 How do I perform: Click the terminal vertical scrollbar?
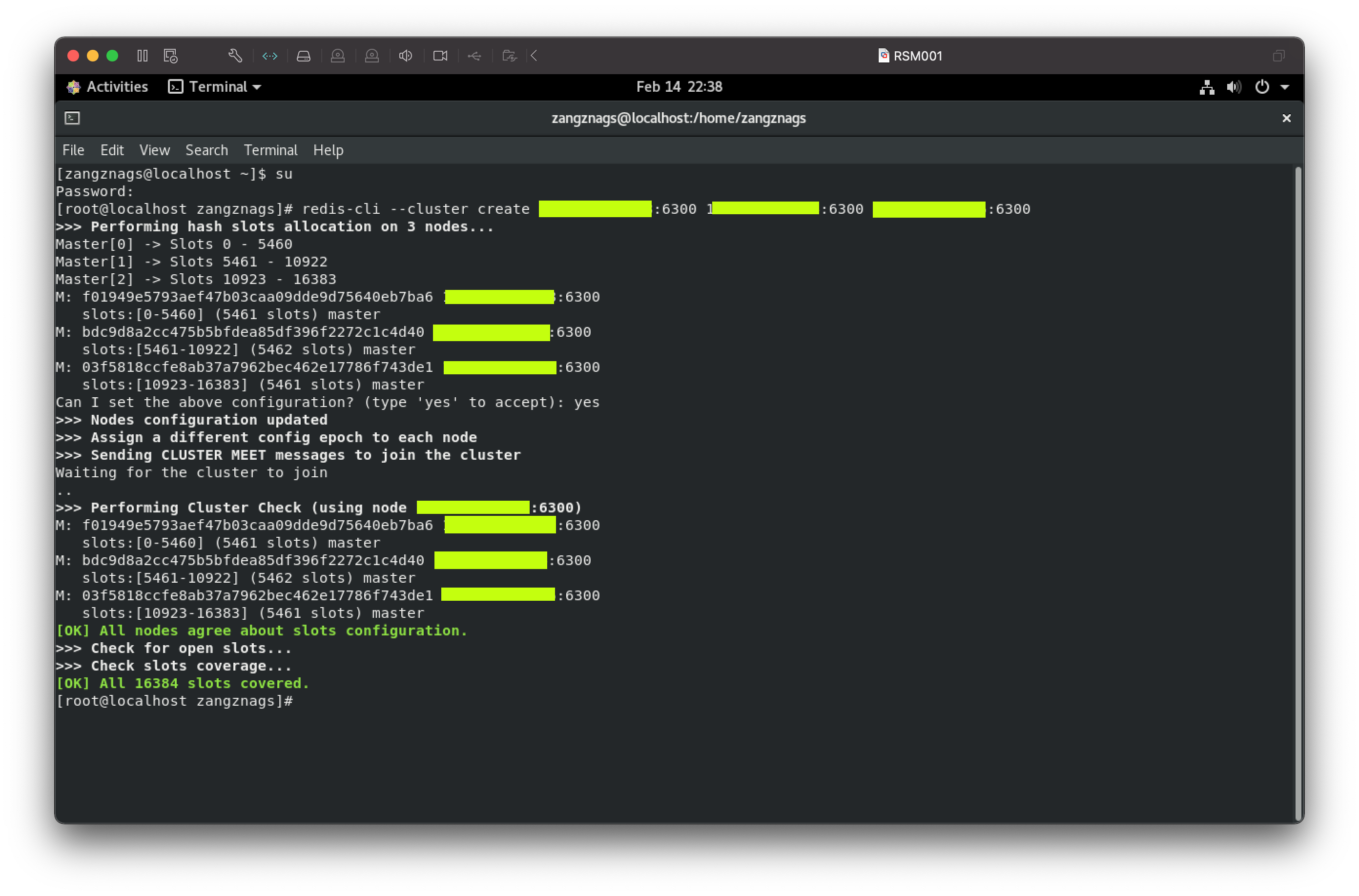(1298, 491)
